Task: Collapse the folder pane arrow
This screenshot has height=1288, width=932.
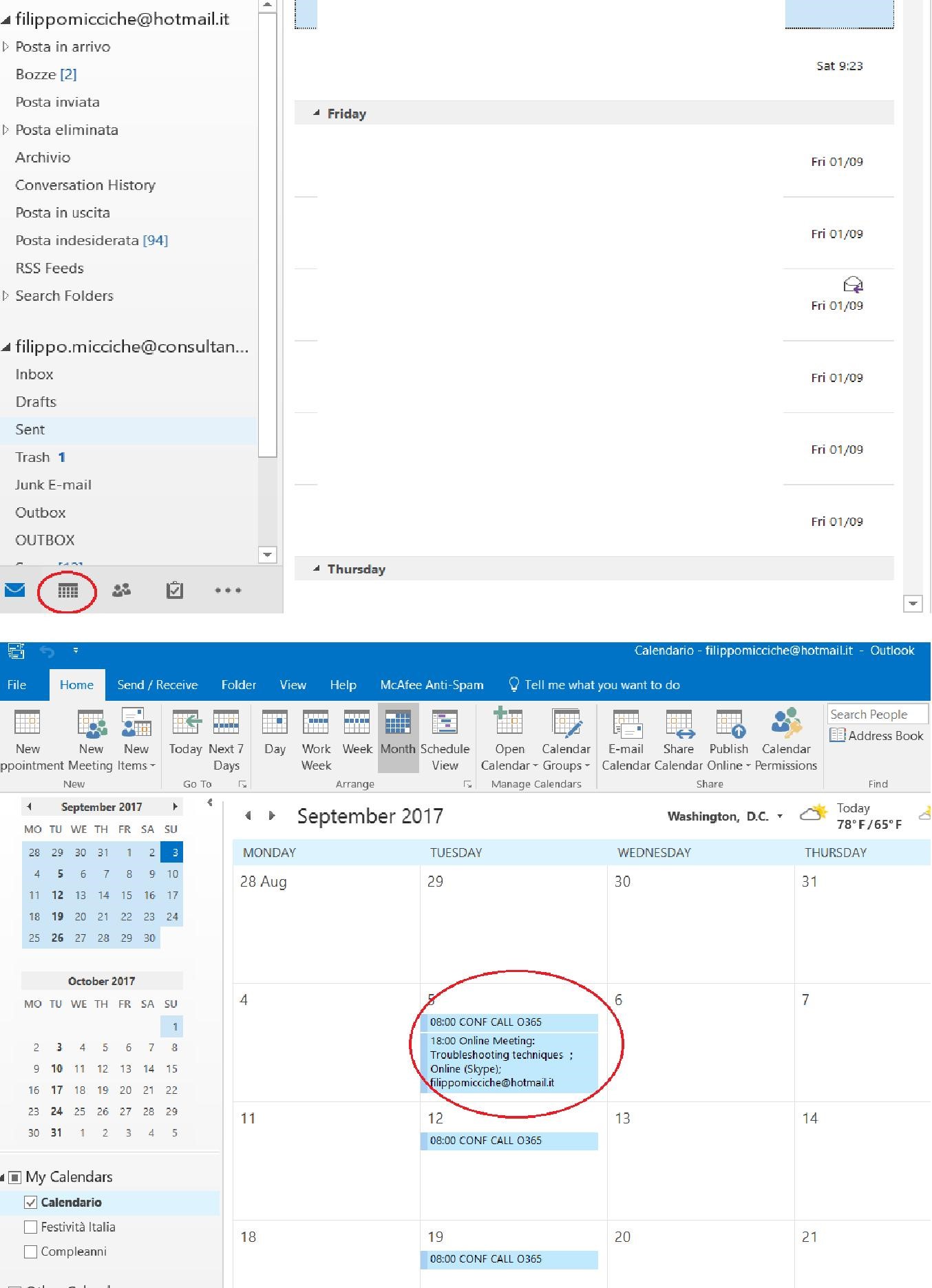Action: [210, 803]
